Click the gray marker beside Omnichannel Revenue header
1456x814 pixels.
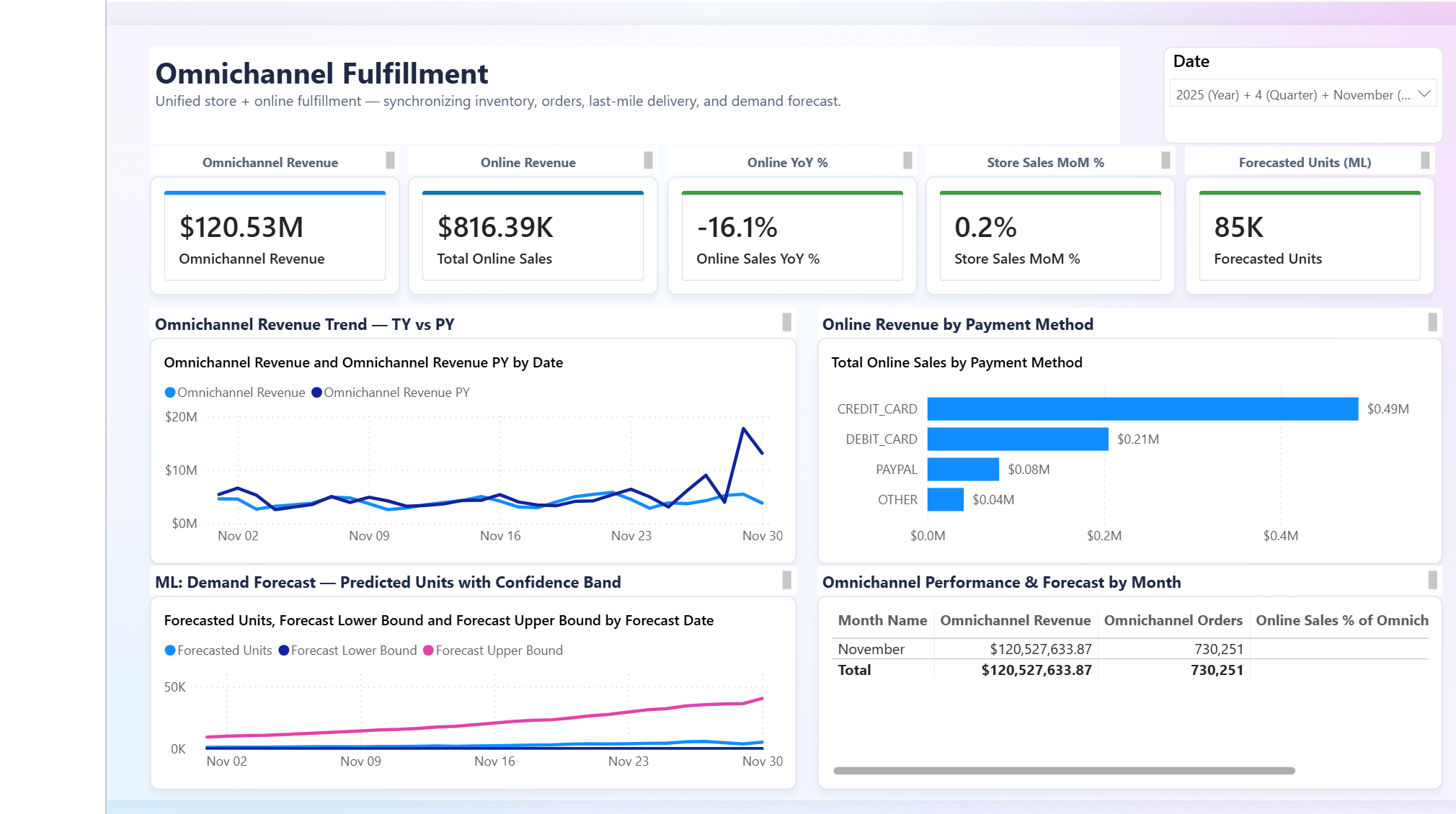coord(390,160)
